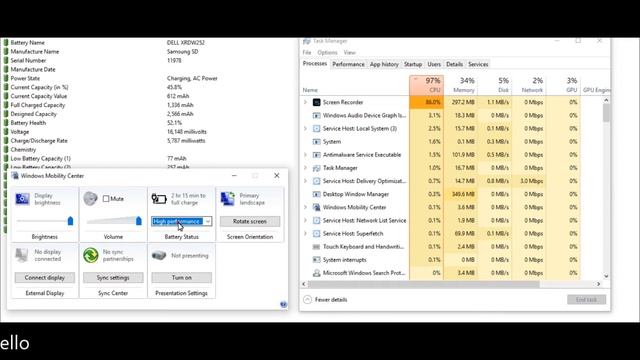Click the Connect display button
This screenshot has height=360, width=640.
pyautogui.click(x=44, y=278)
